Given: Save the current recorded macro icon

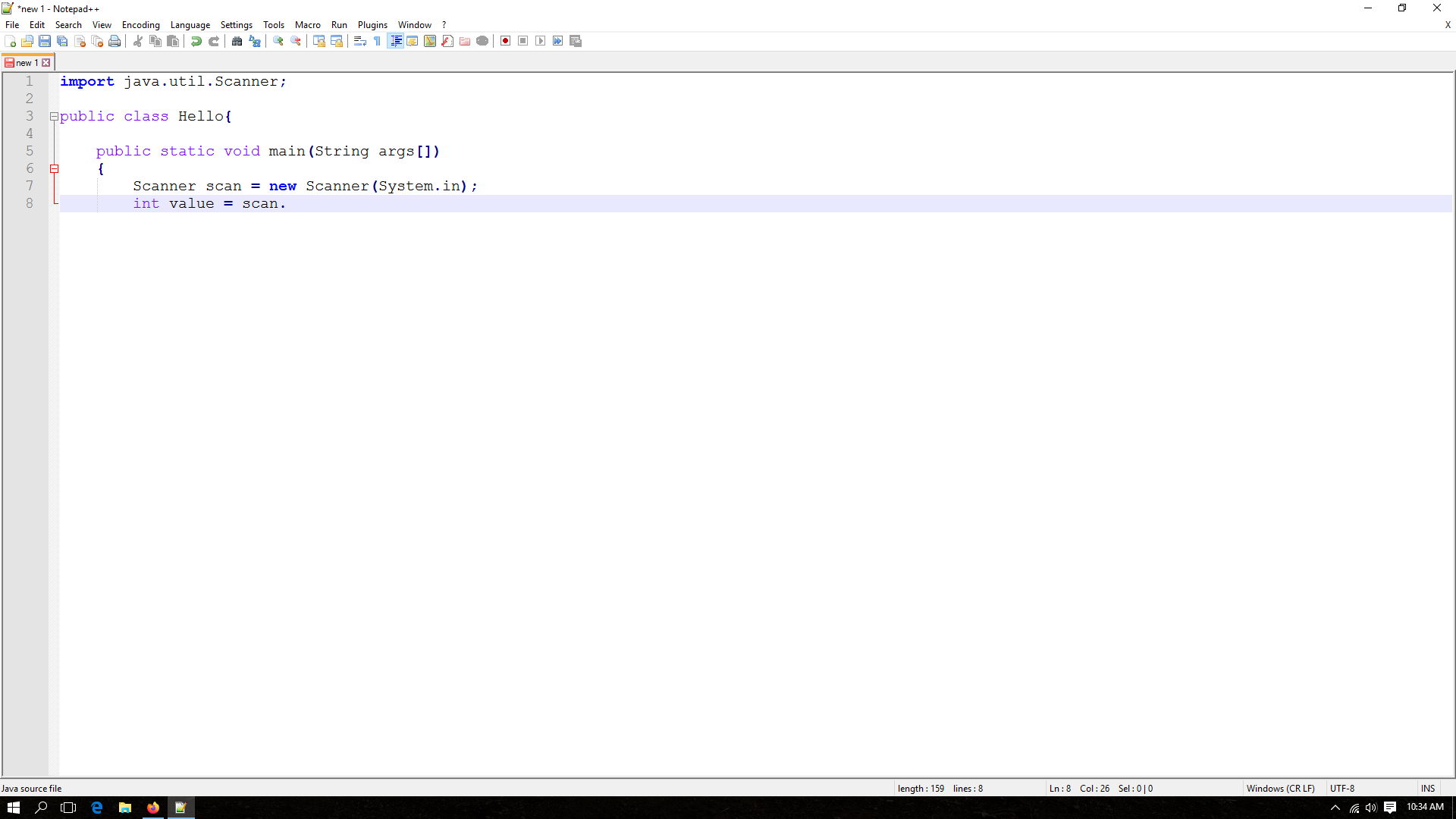Looking at the screenshot, I should coord(576,41).
